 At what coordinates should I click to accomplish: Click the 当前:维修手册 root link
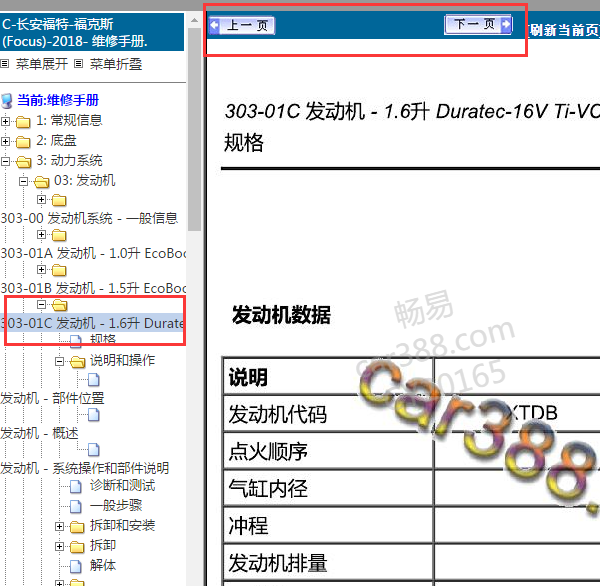tap(58, 100)
